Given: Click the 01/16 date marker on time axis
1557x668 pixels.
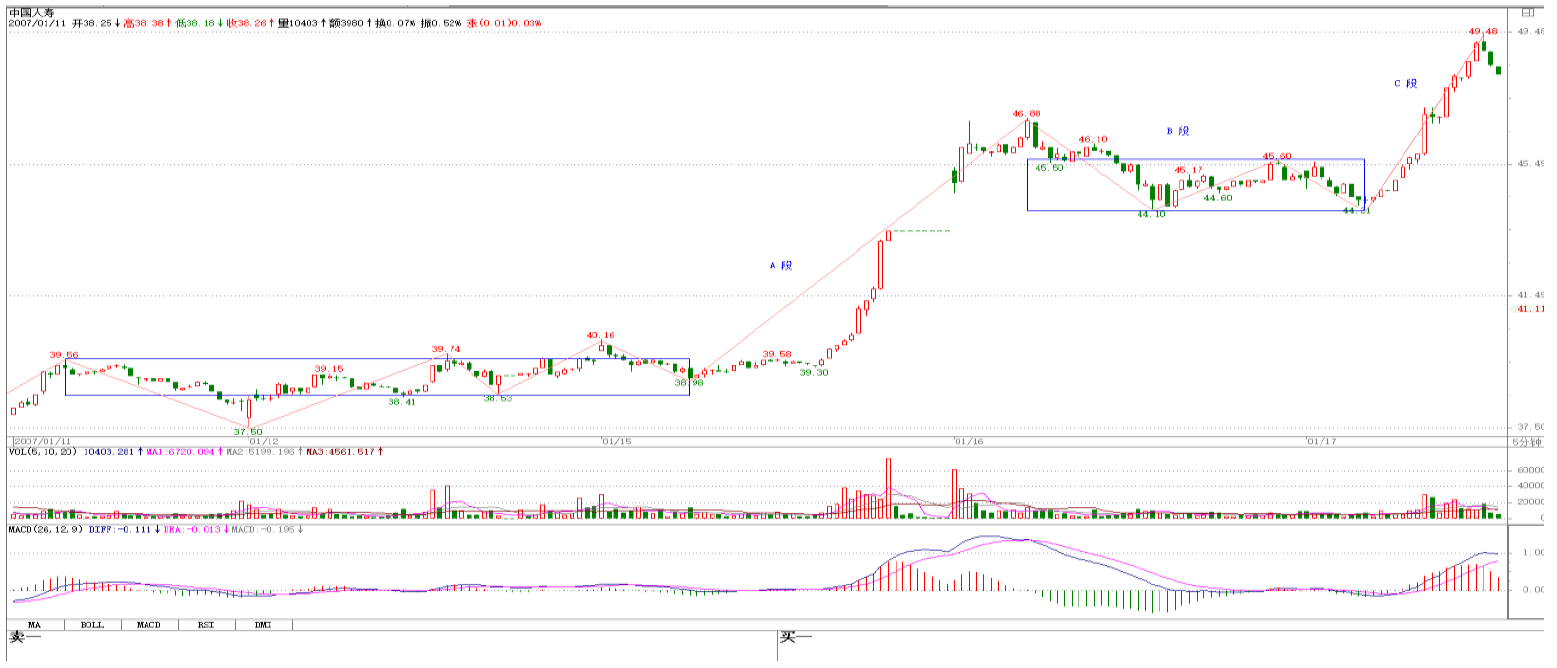Looking at the screenshot, I should (968, 441).
